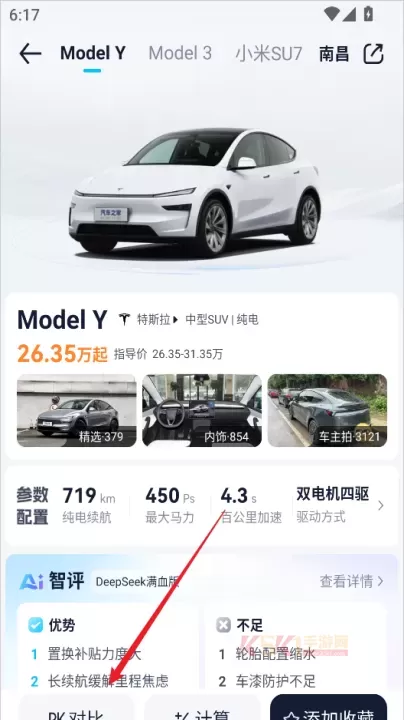Tap the Wi-Fi status icon
Screen dimensions: 404x720
(x=331, y=14)
